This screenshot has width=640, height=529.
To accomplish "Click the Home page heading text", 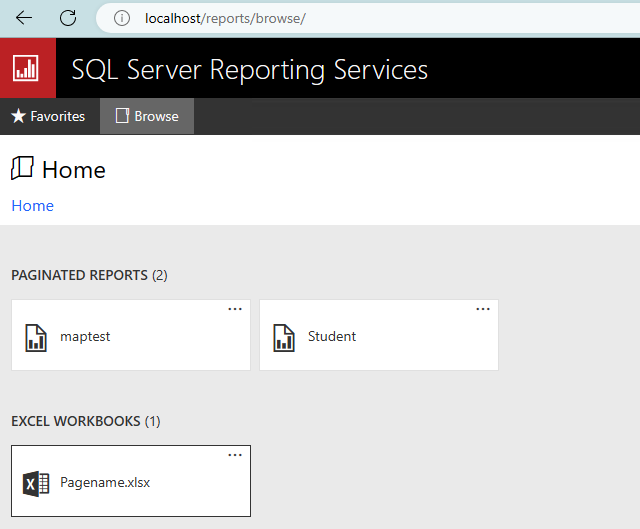I will tap(74, 170).
